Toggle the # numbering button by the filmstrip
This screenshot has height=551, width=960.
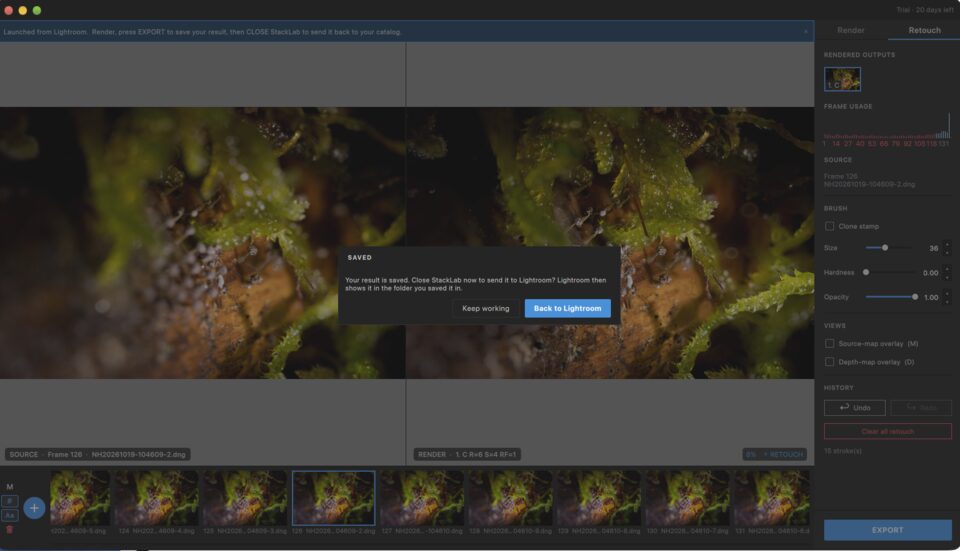click(x=10, y=501)
